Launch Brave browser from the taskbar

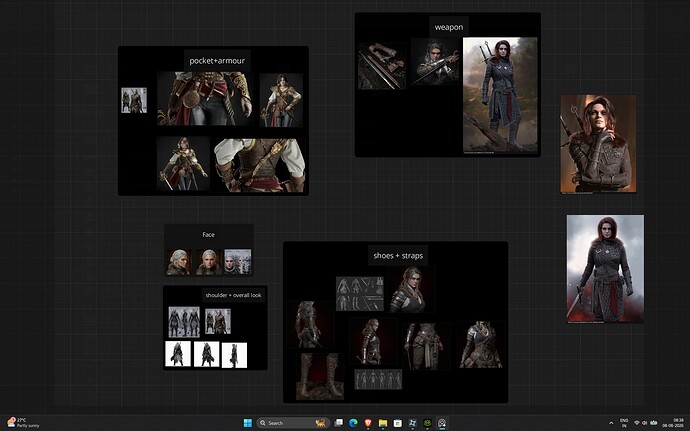(x=368, y=423)
